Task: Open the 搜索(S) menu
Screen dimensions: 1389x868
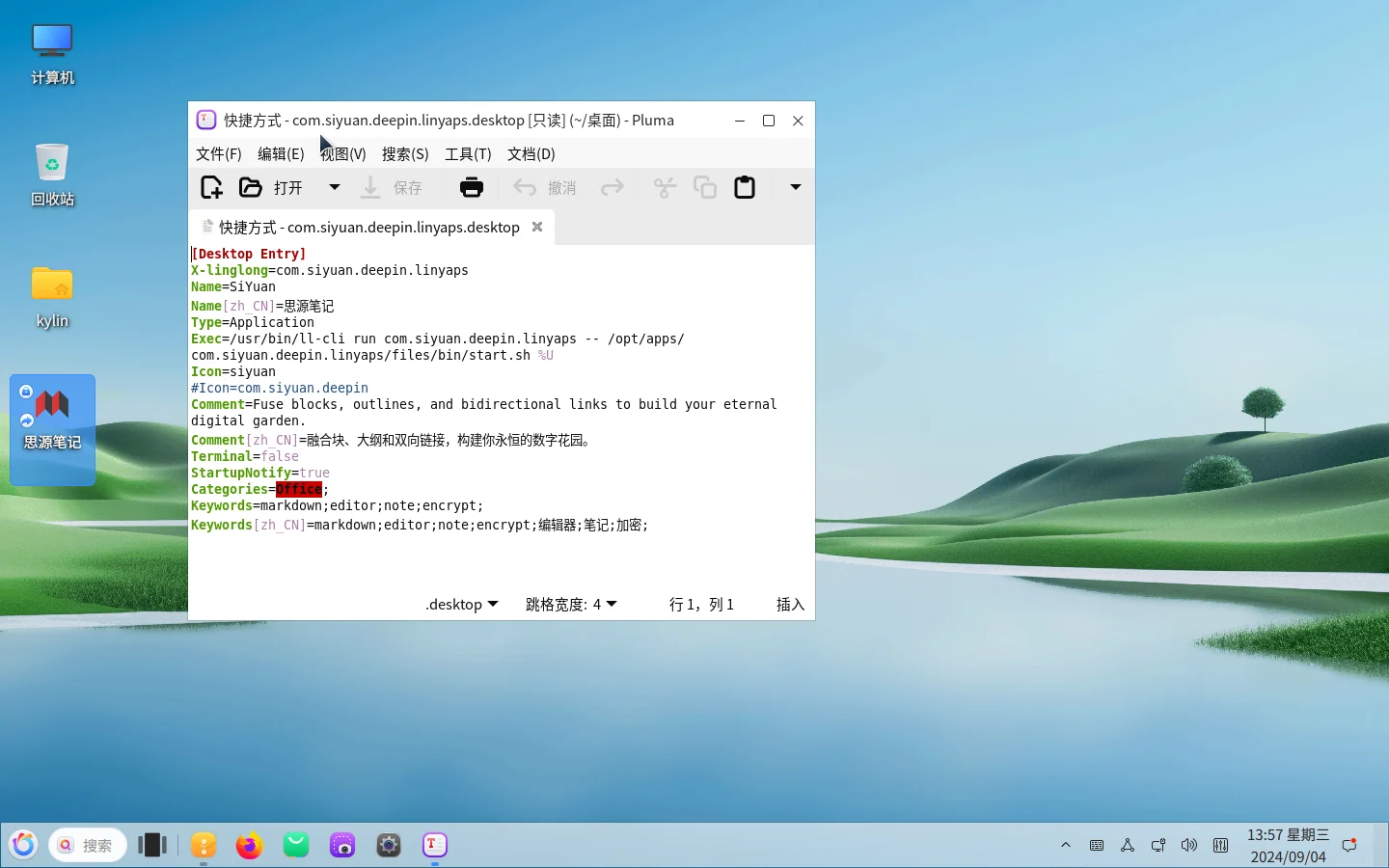Action: coord(405,154)
